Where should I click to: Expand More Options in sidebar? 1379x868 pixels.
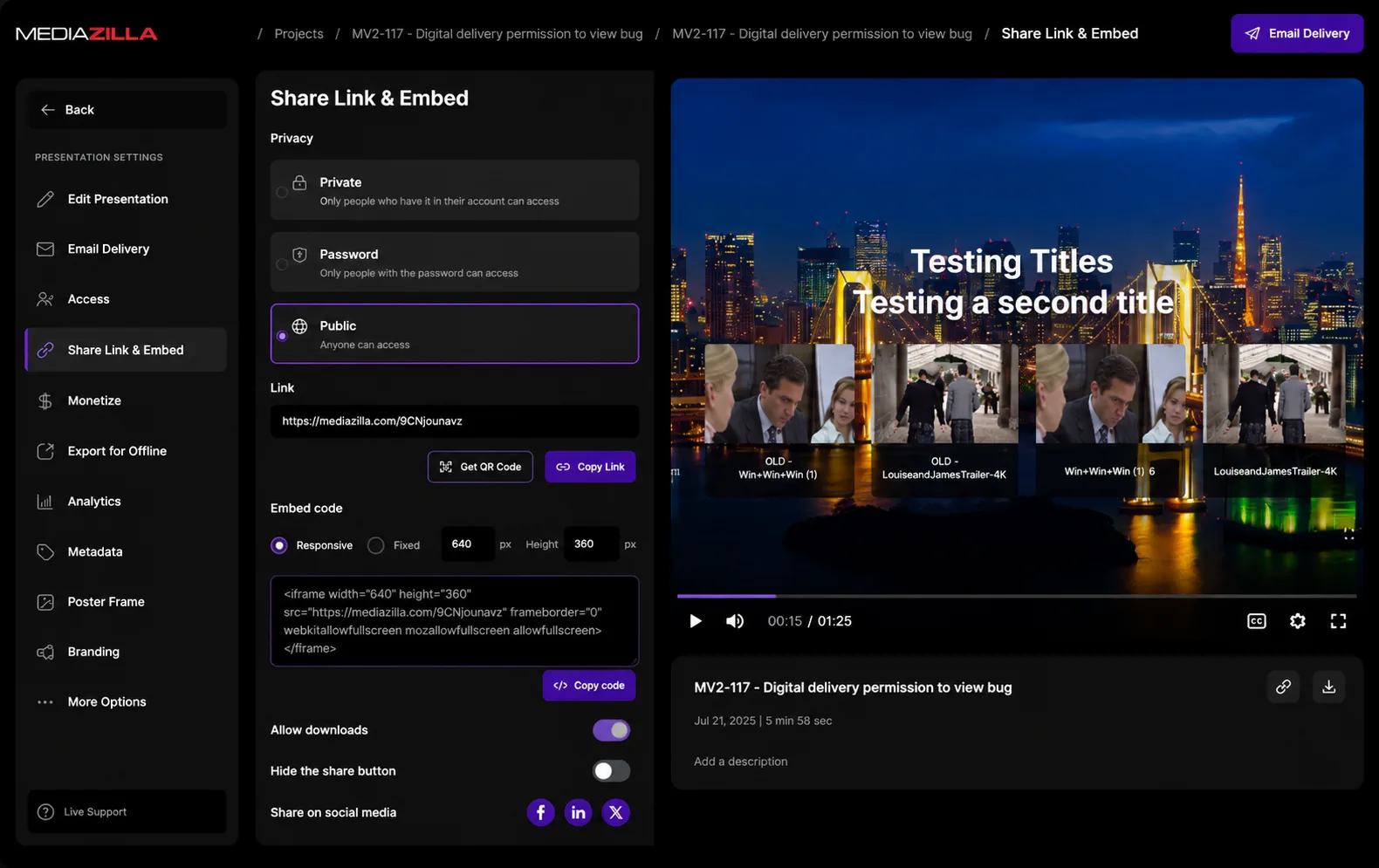pyautogui.click(x=127, y=702)
